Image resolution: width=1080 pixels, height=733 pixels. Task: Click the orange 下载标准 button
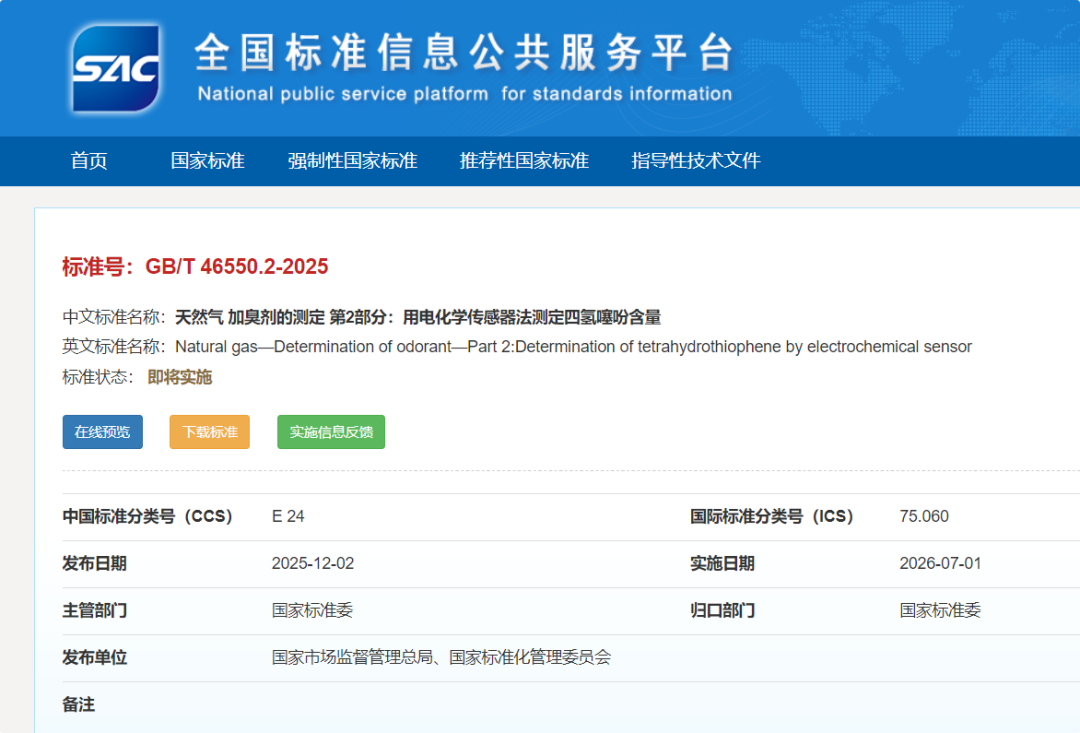click(x=209, y=432)
